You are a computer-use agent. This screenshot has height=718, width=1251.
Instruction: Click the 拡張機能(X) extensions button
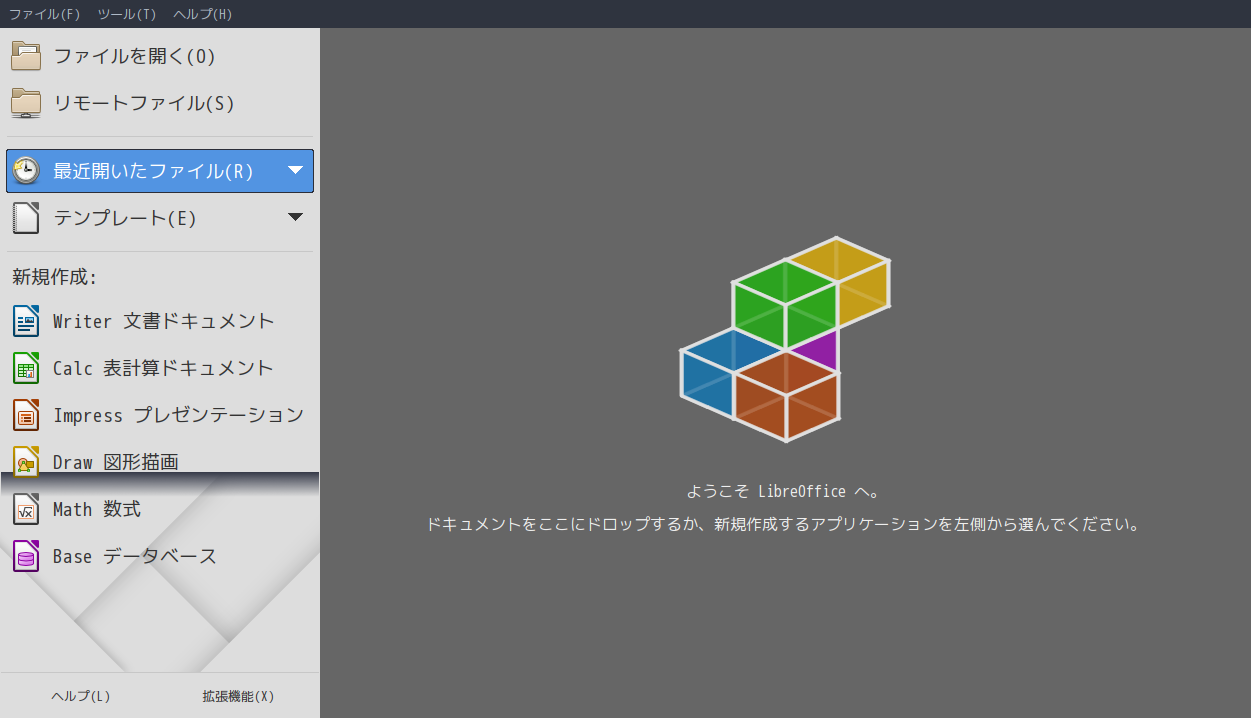coord(238,696)
